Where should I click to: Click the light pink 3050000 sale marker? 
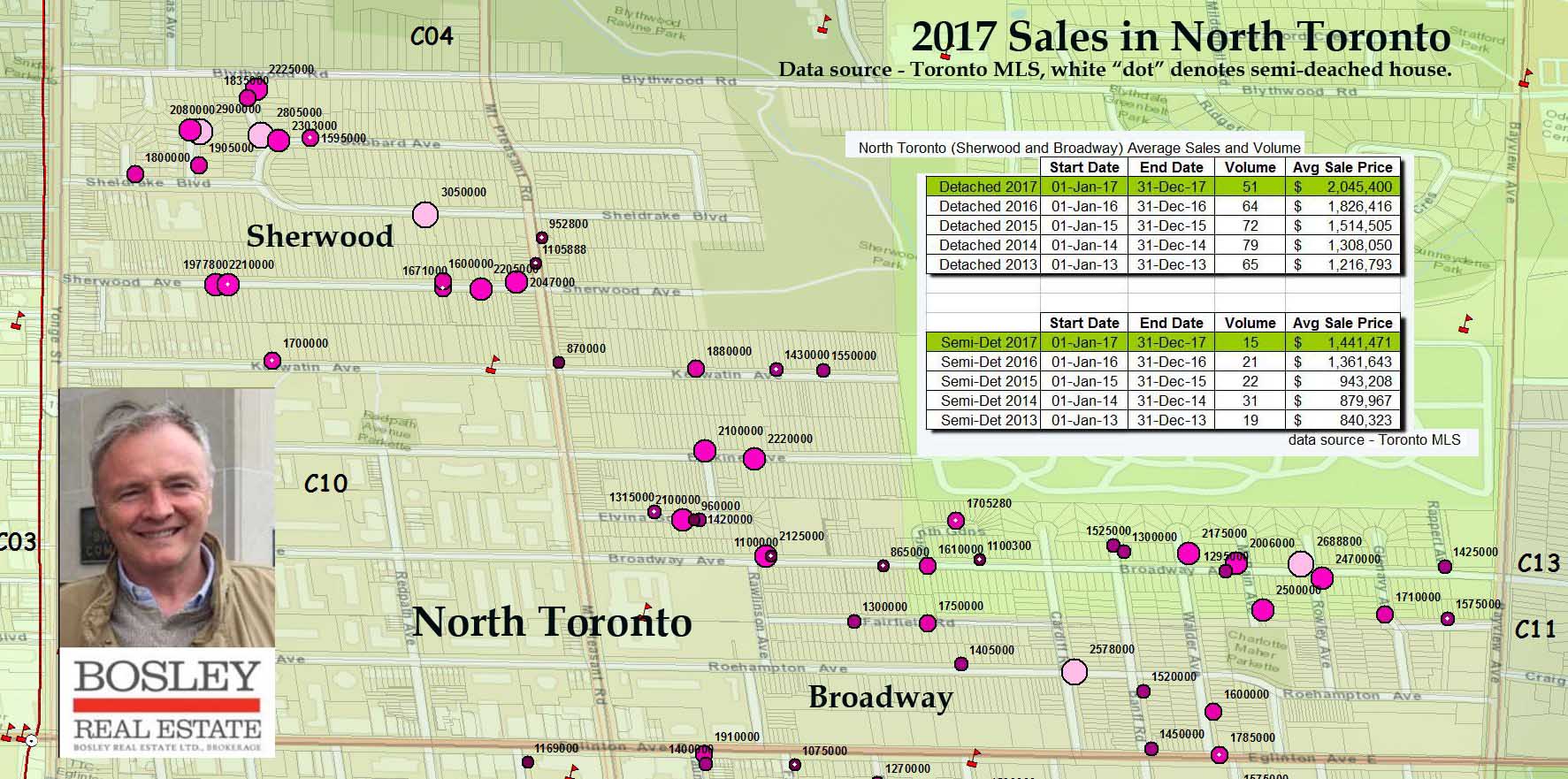[425, 215]
